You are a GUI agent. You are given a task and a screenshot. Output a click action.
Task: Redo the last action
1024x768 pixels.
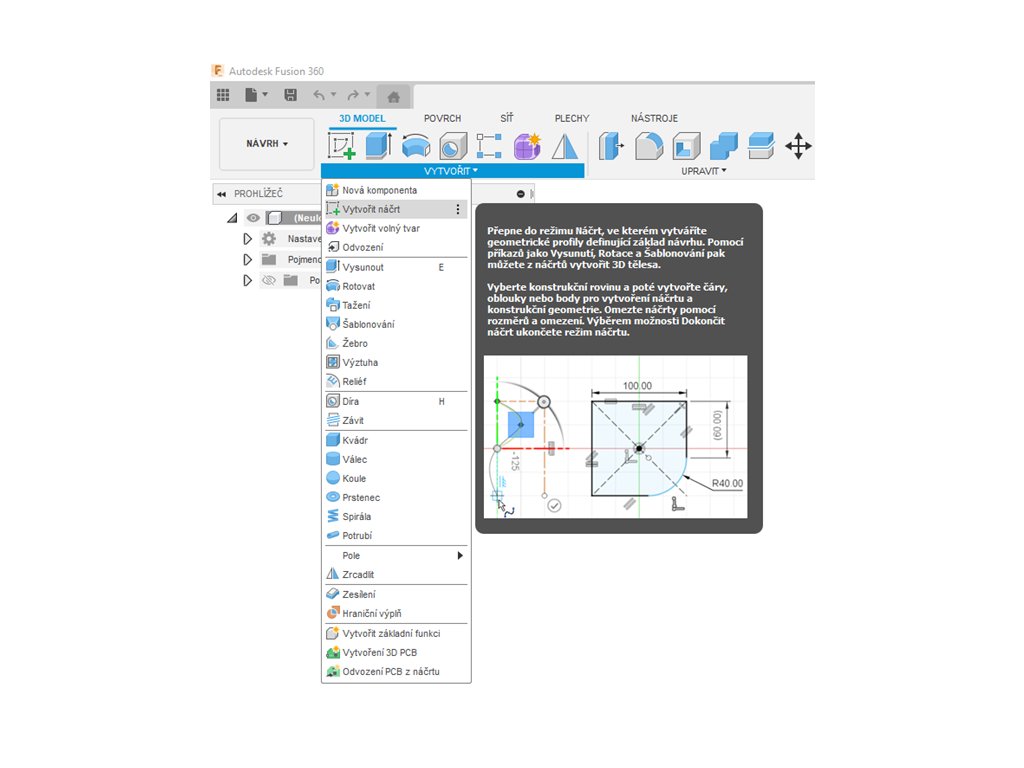(x=353, y=95)
